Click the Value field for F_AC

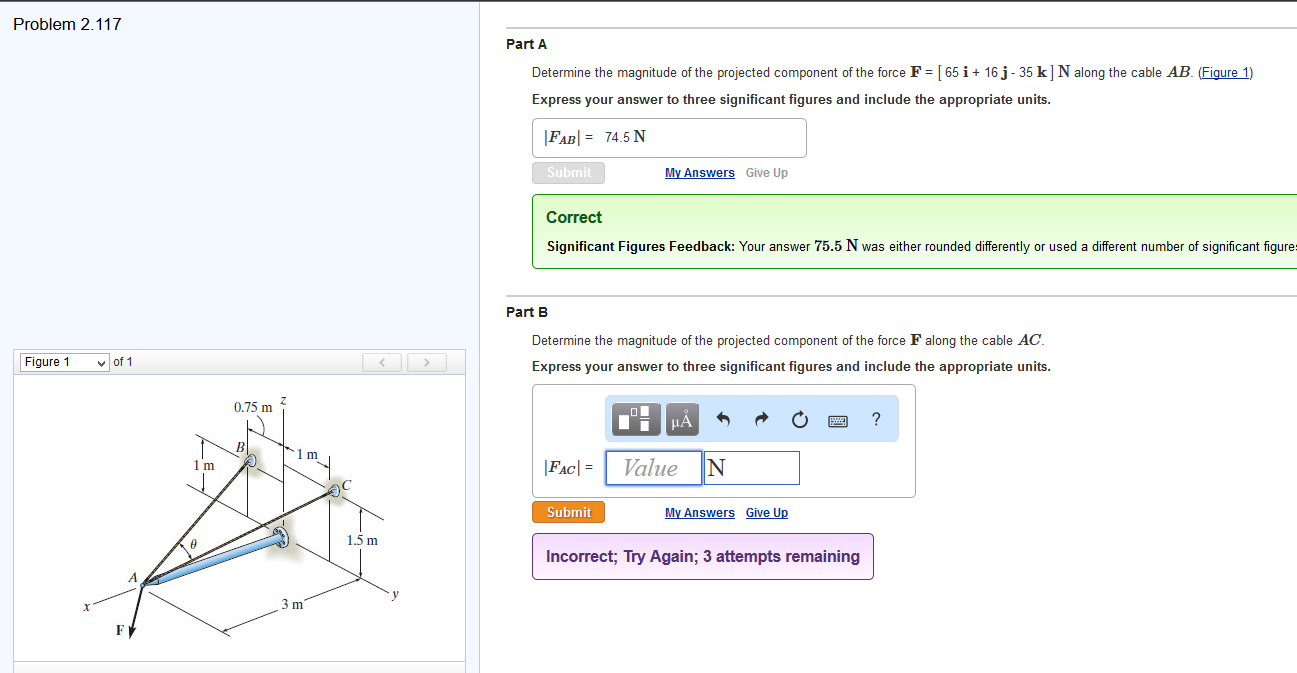[x=653, y=468]
